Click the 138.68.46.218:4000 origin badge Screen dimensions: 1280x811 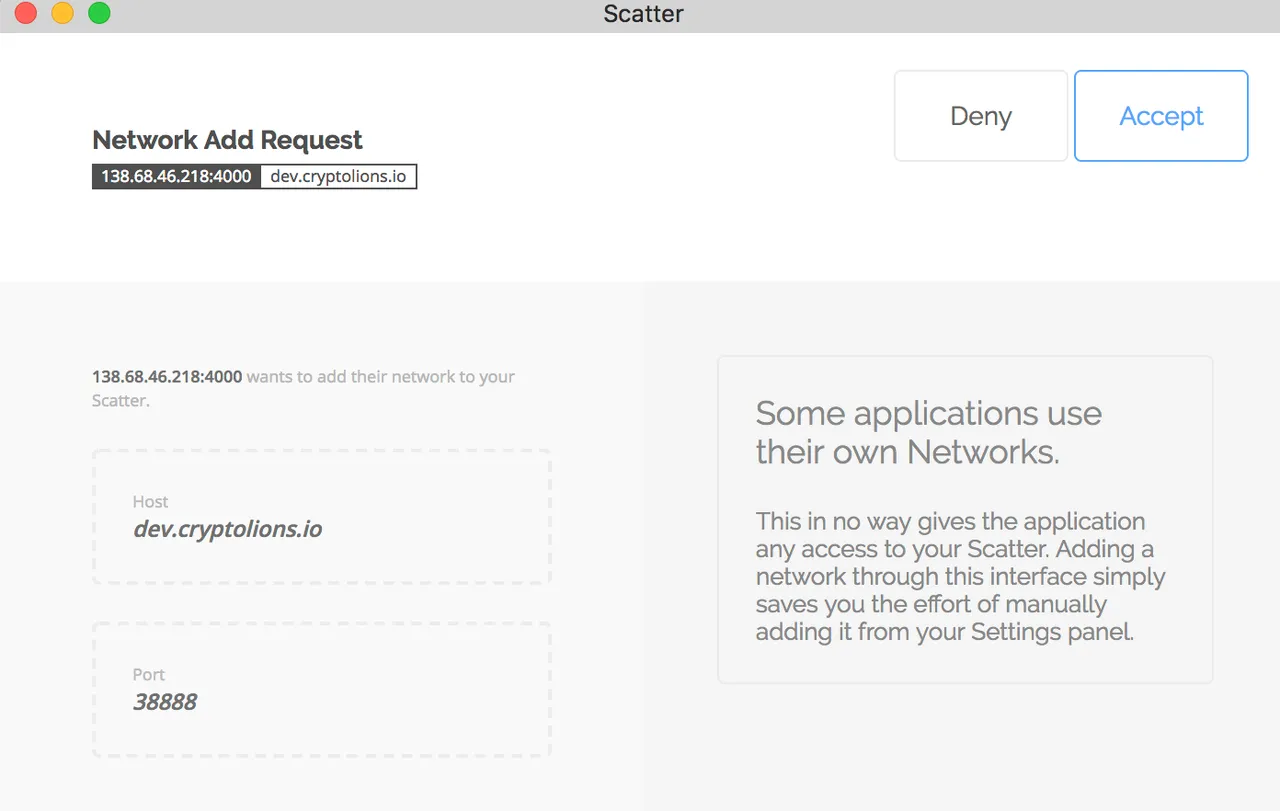(x=176, y=177)
